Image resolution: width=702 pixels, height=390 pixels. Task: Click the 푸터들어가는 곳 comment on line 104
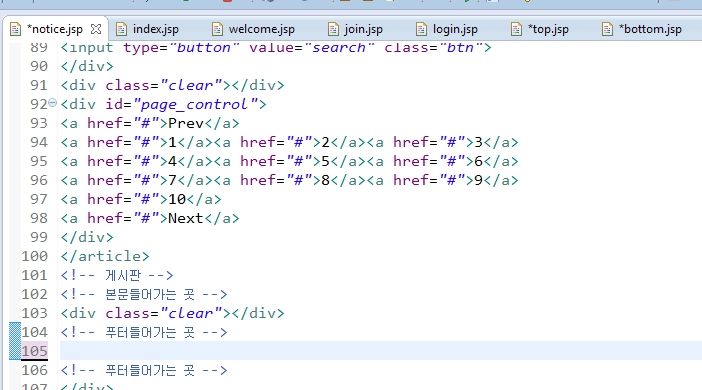pos(144,332)
